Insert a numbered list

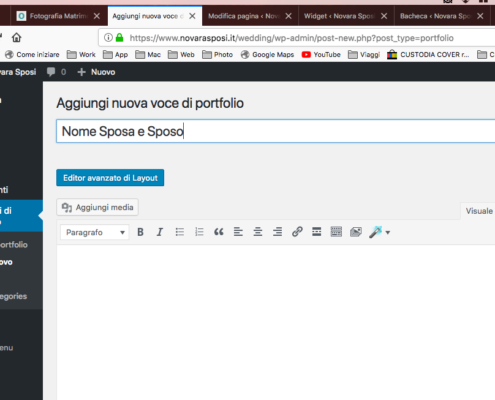(199, 232)
